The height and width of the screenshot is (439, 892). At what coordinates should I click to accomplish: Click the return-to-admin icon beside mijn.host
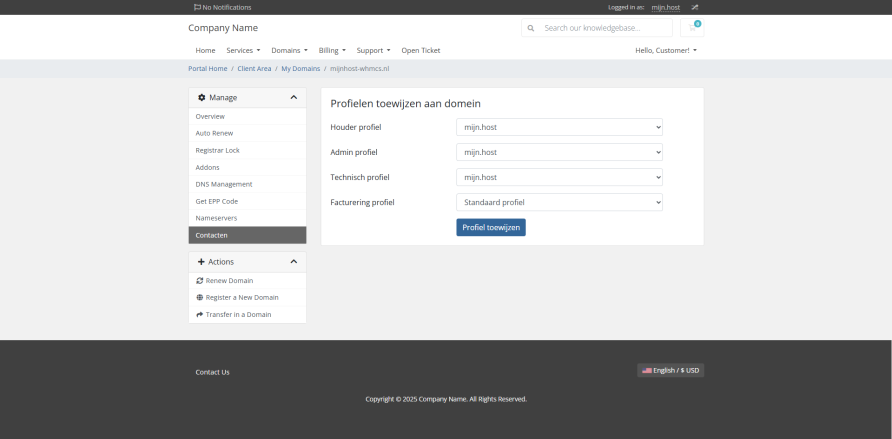pyautogui.click(x=695, y=7)
